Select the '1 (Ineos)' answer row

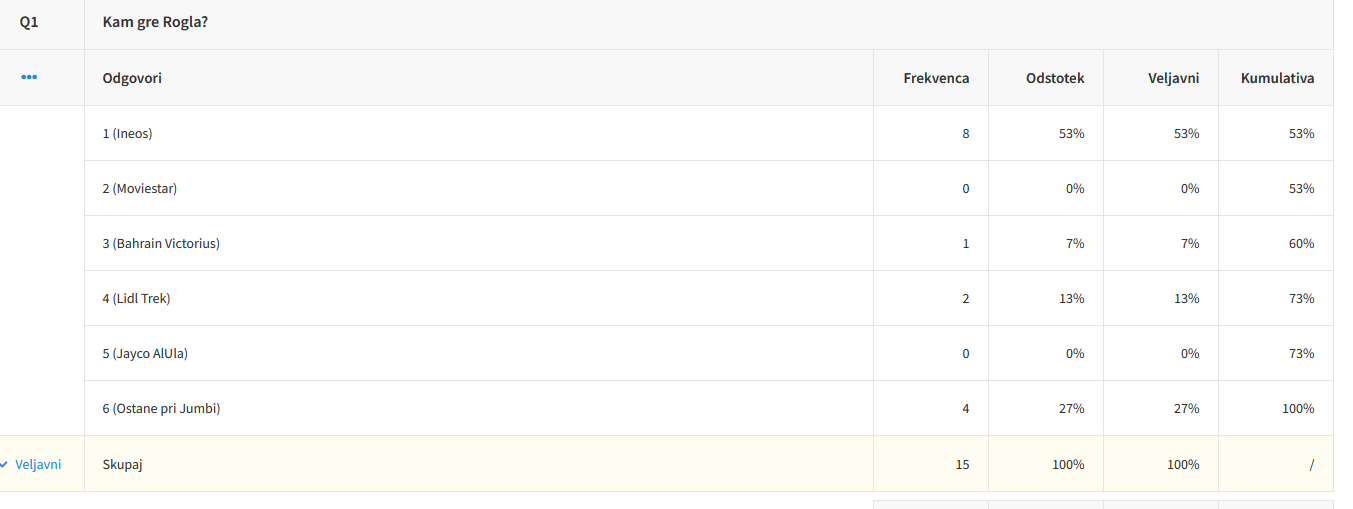127,133
